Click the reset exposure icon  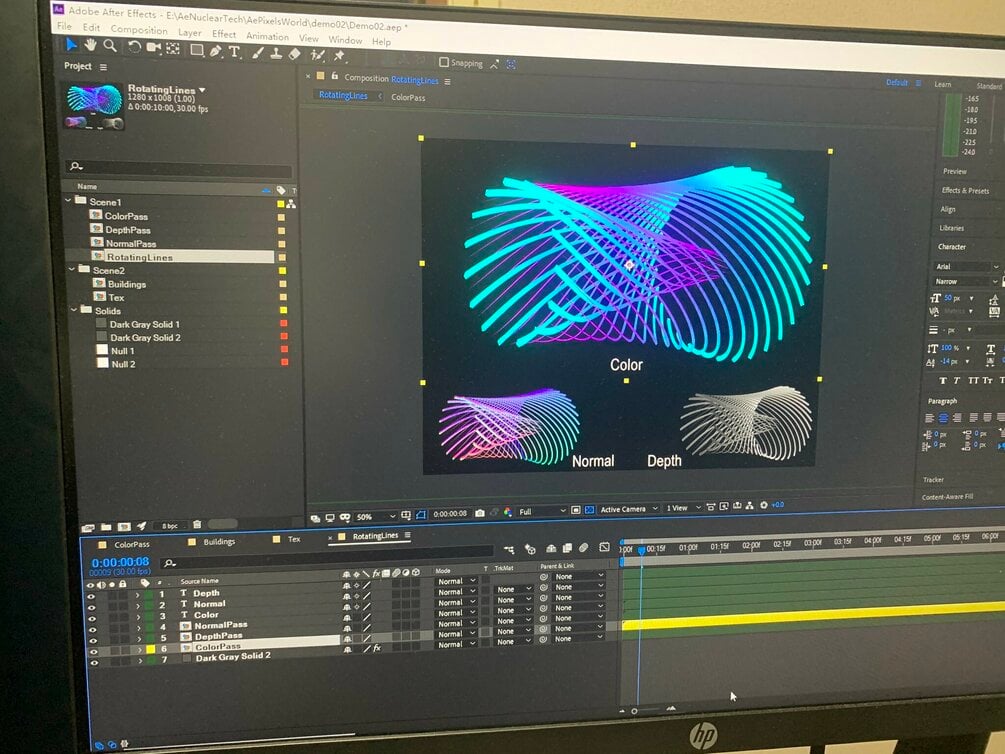763,505
